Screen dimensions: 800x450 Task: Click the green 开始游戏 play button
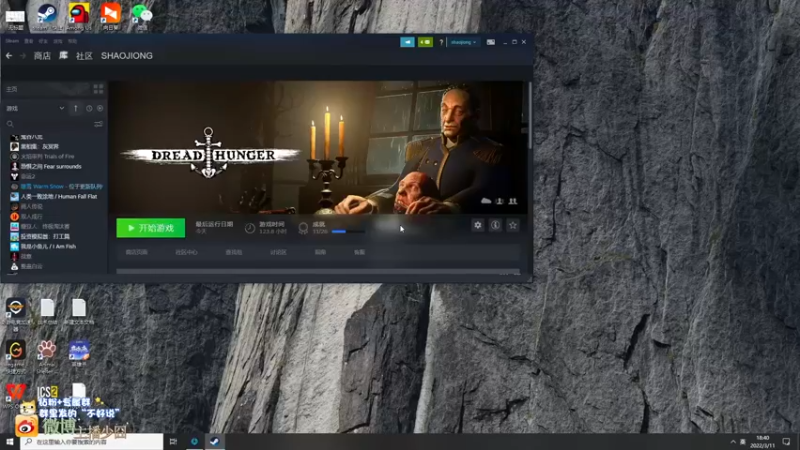coord(151,228)
